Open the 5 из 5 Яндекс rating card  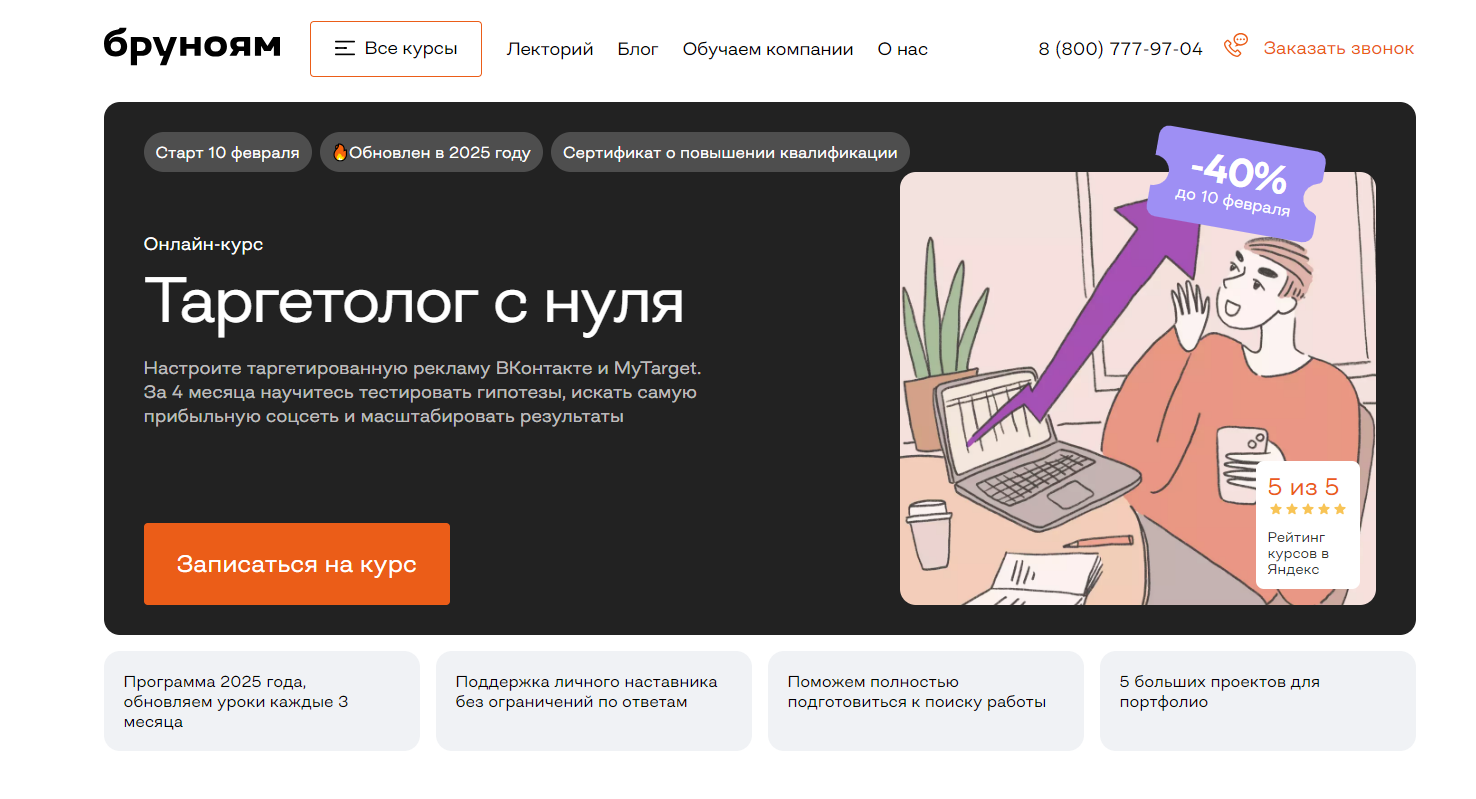[1308, 525]
